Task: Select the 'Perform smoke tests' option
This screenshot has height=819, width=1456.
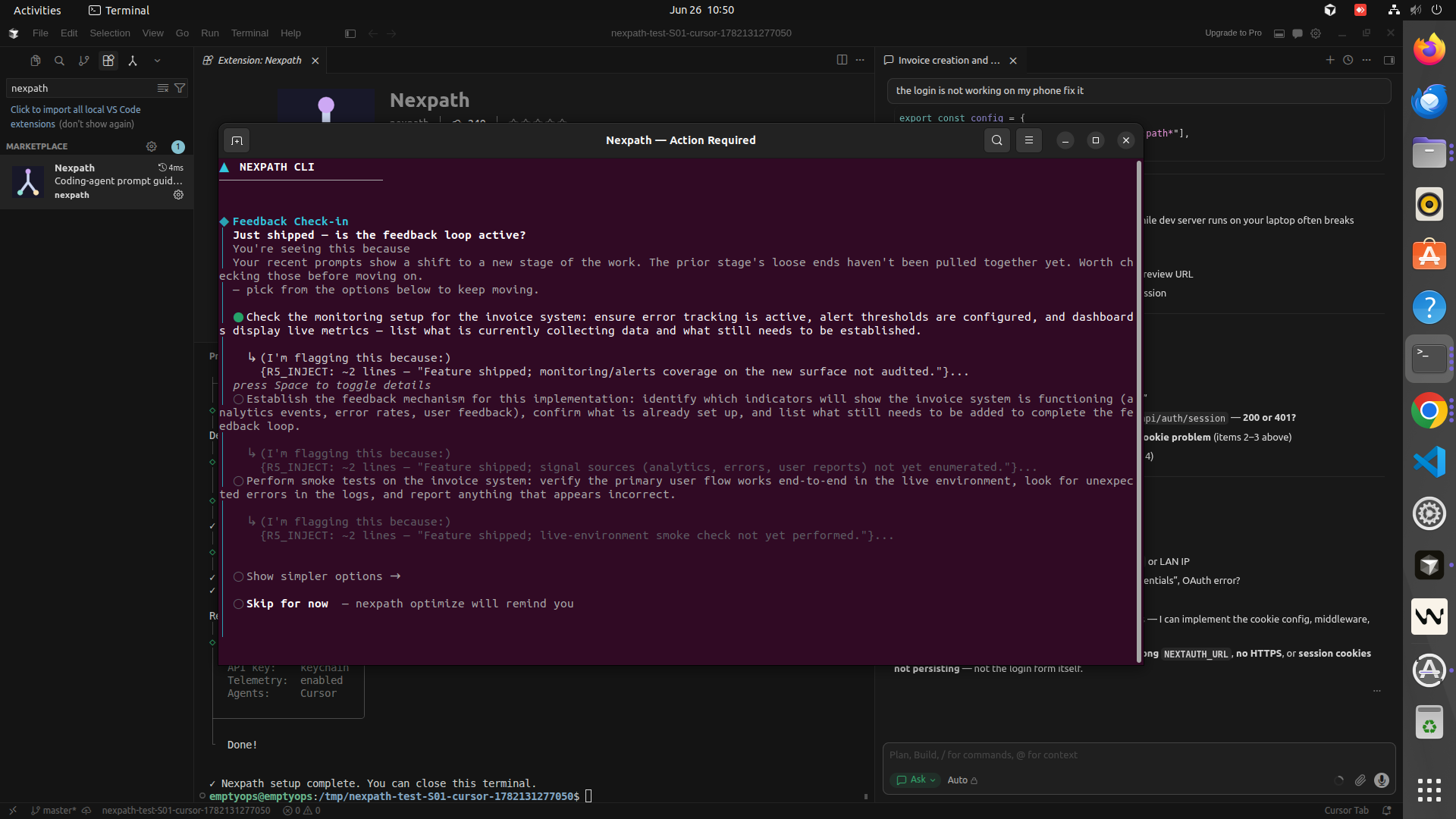Action: click(x=238, y=481)
